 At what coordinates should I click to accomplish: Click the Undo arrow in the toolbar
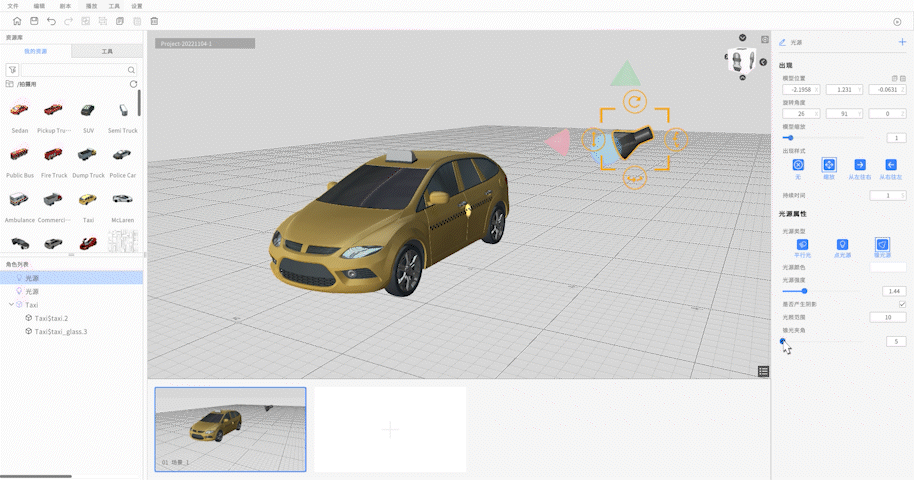pos(51,21)
